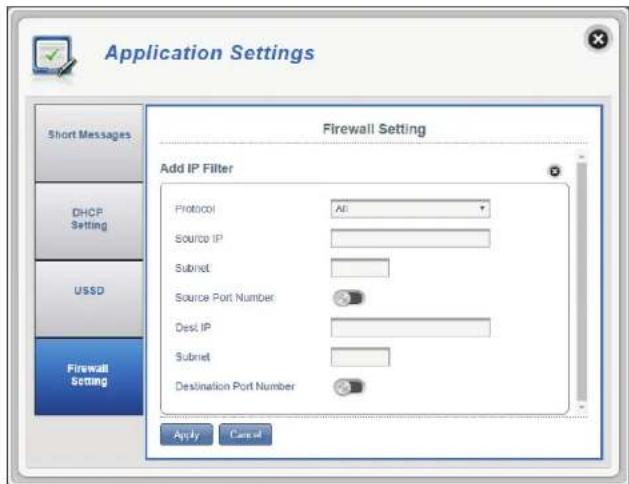Image resolution: width=629 pixels, height=484 pixels.
Task: Click the Subnet field under Source IP
Action: (x=360, y=268)
